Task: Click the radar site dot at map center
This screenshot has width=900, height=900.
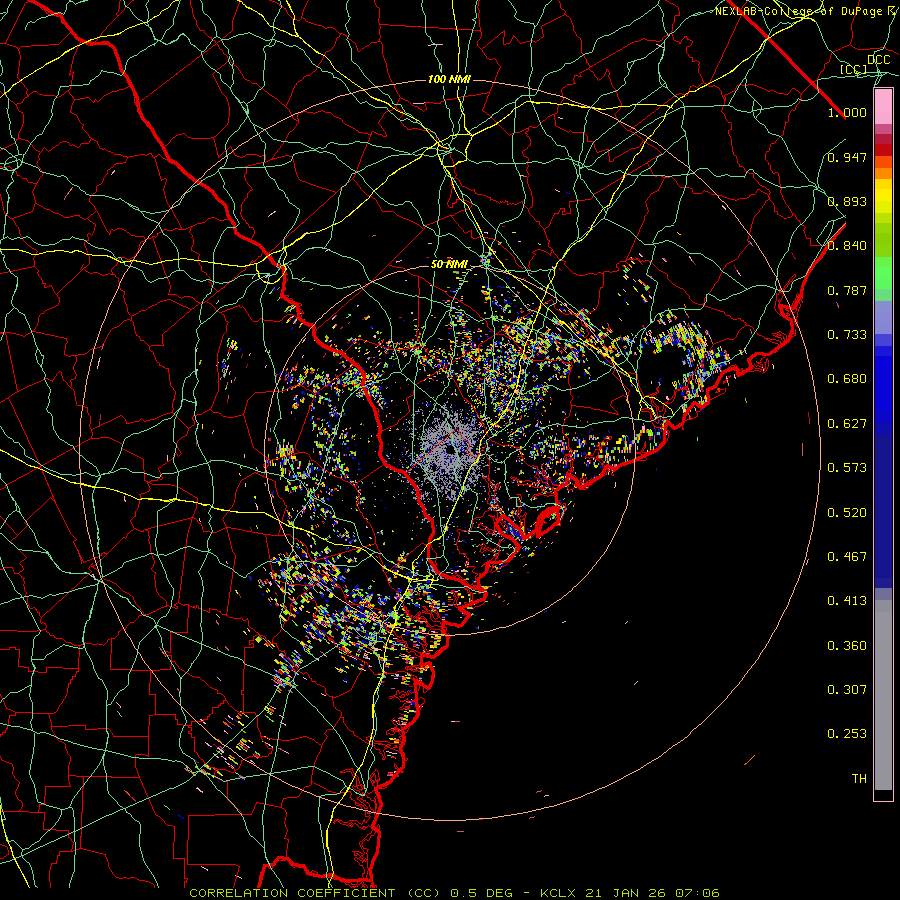Action: (450, 449)
